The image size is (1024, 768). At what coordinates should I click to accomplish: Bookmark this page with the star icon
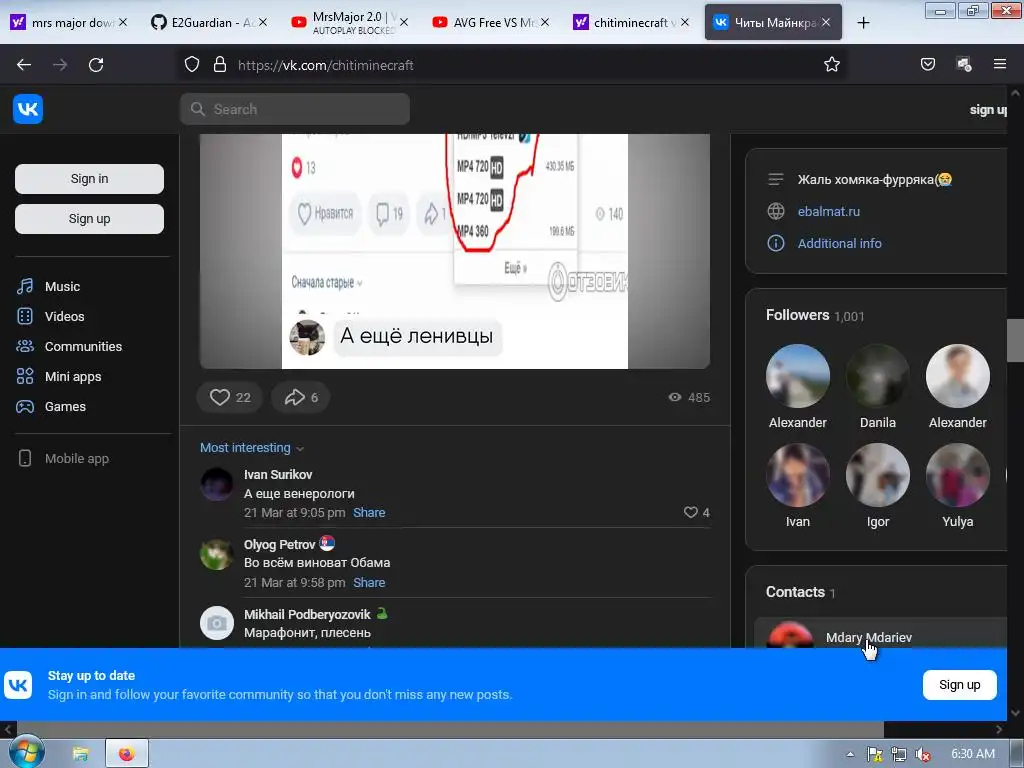pyautogui.click(x=831, y=65)
